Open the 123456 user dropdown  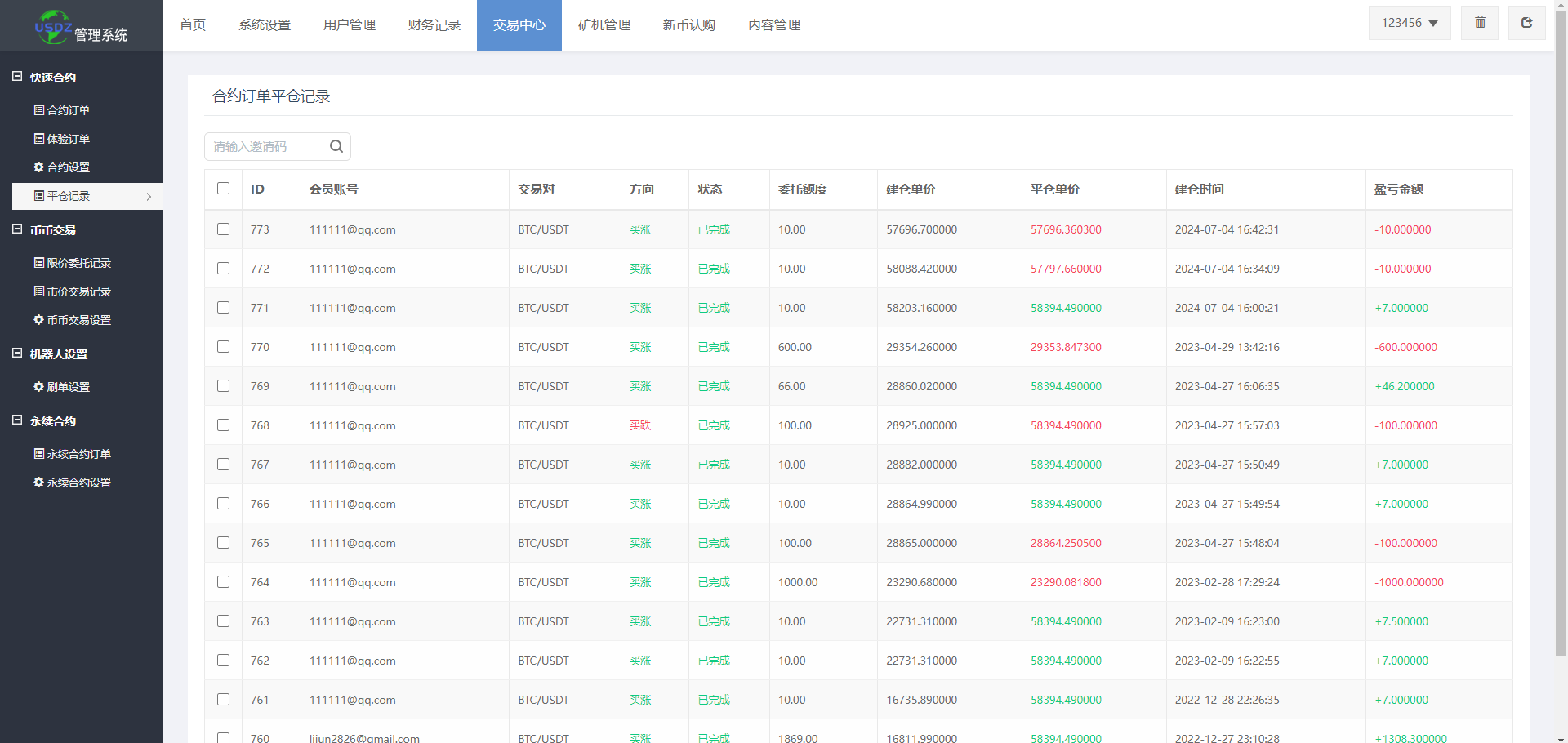click(x=1409, y=23)
